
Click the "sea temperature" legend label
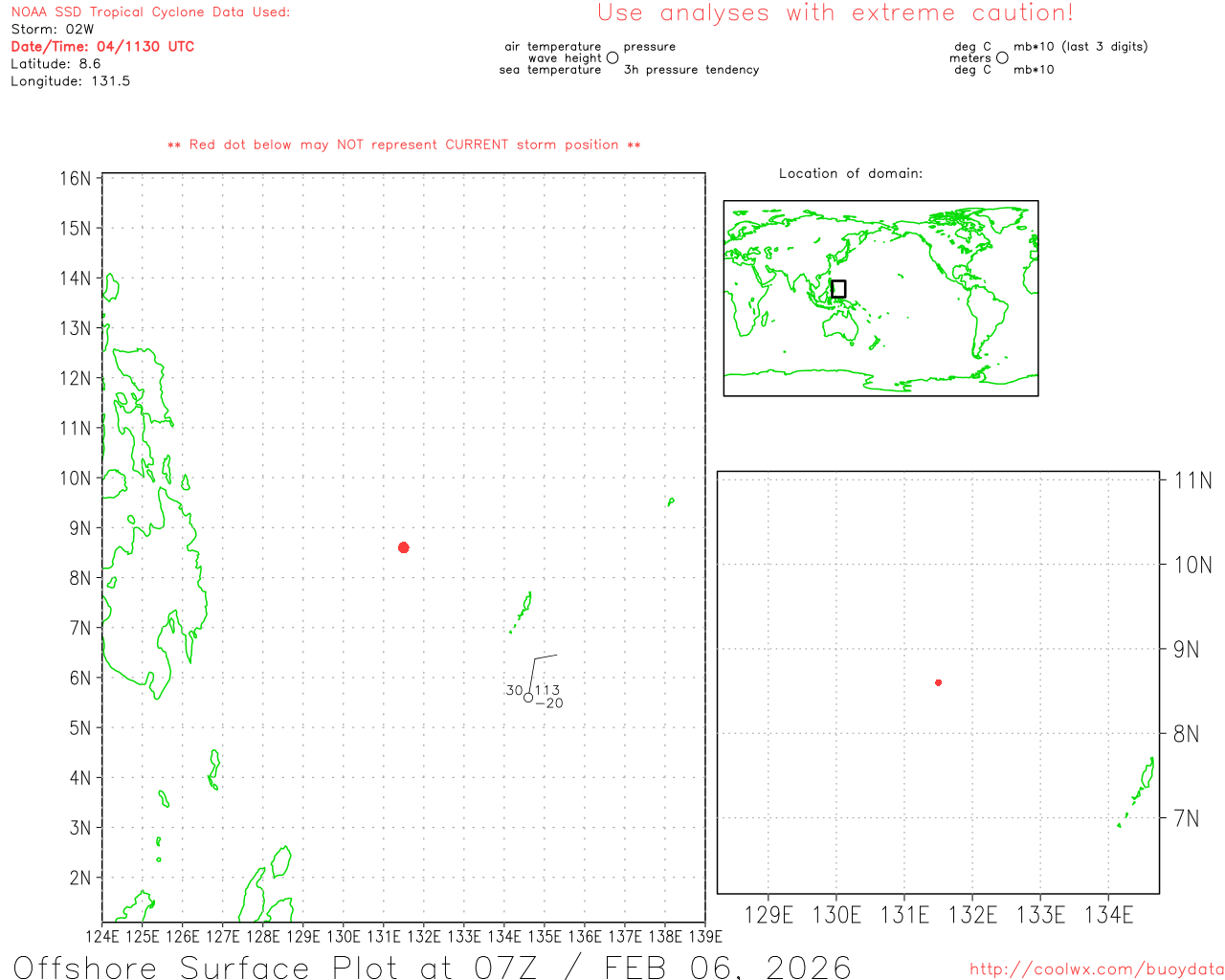[550, 70]
